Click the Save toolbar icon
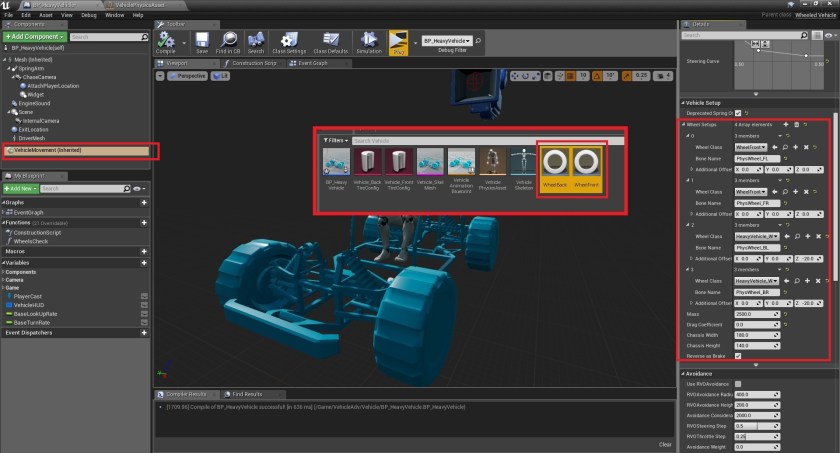Screen dimensions: 840x453 click(202, 42)
